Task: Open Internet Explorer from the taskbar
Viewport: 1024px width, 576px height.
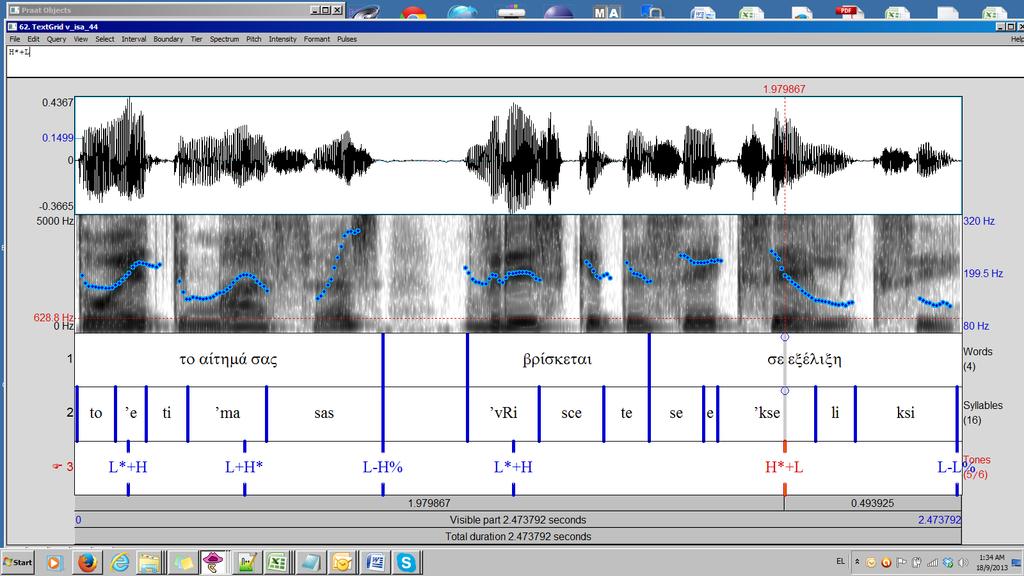Action: click(x=120, y=562)
